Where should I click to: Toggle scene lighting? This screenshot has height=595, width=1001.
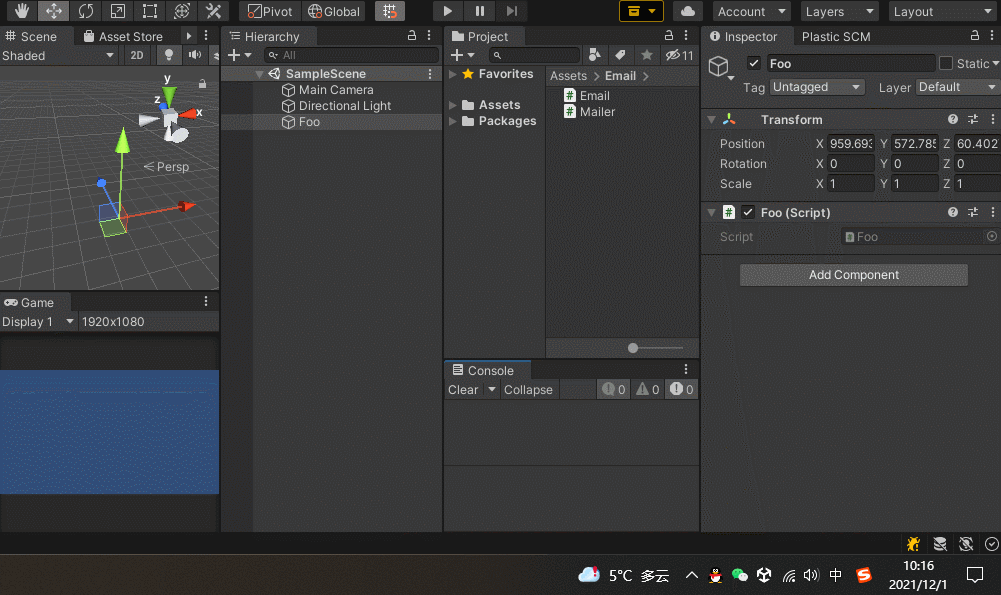point(169,56)
